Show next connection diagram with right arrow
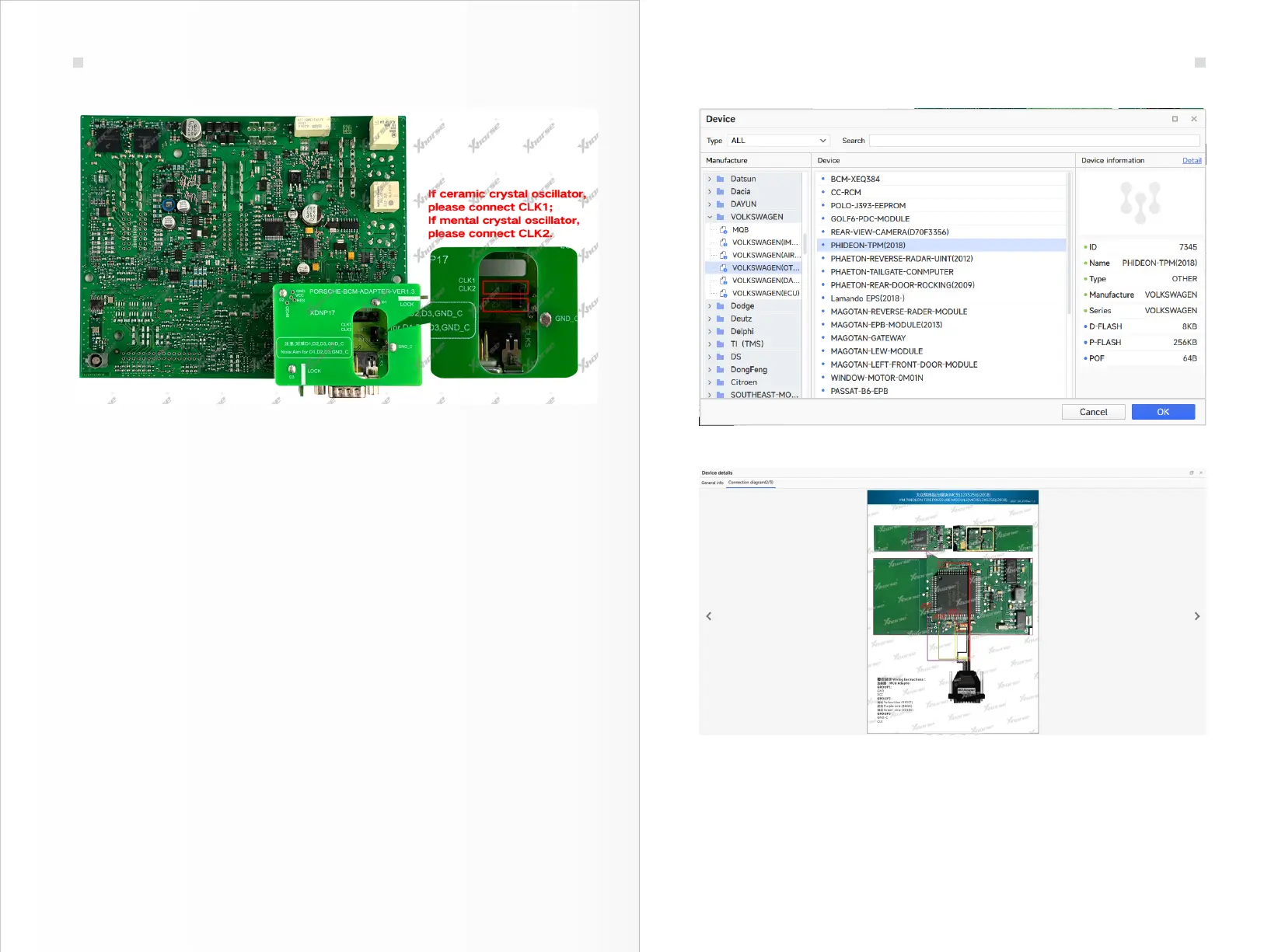Viewport: 1278px width, 952px height. 1197,616
